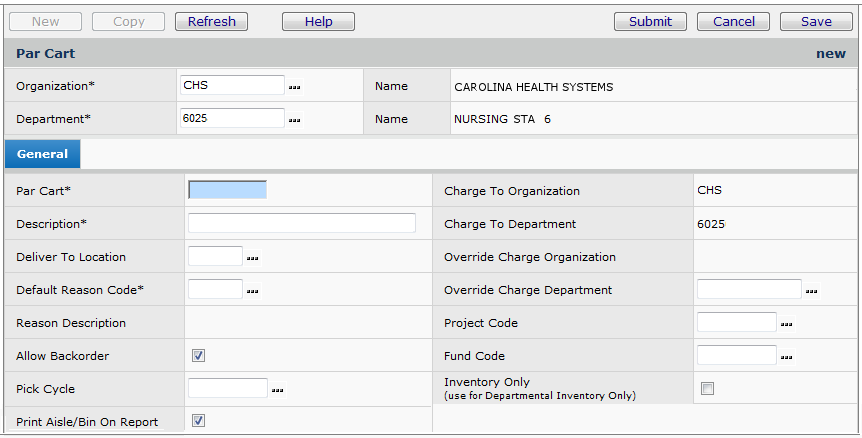Focus the Par Cart input field
This screenshot has width=862, height=438.
[x=227, y=190]
